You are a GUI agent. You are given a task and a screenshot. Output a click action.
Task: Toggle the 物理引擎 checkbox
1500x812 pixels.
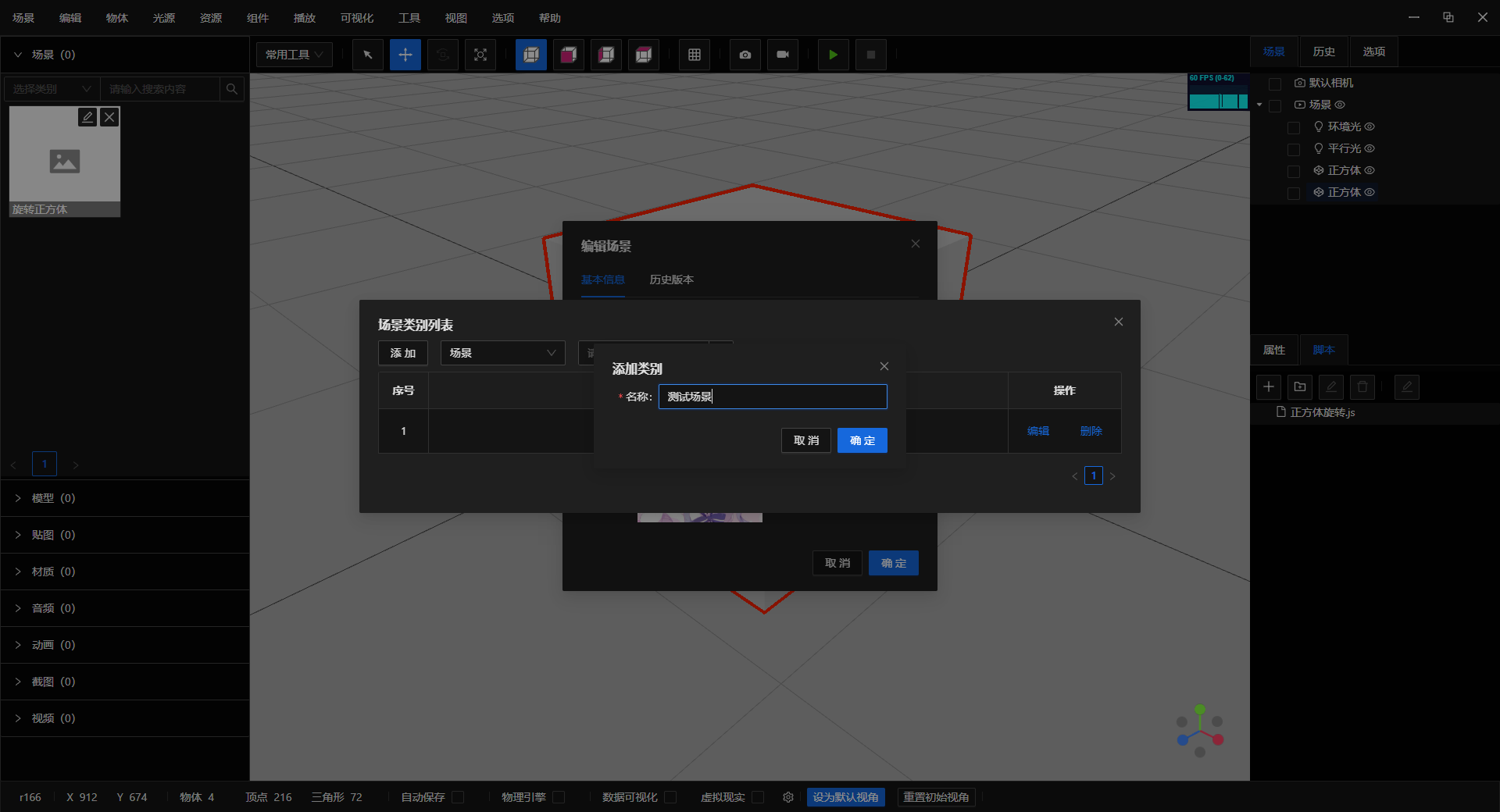[559, 797]
